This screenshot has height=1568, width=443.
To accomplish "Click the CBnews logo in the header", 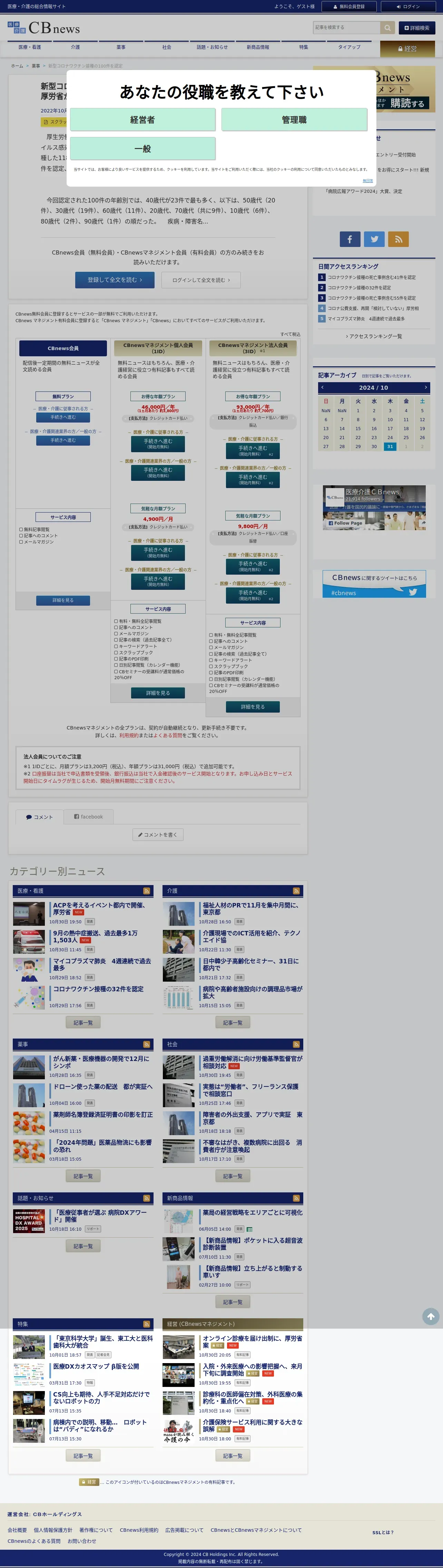I will tap(44, 27).
